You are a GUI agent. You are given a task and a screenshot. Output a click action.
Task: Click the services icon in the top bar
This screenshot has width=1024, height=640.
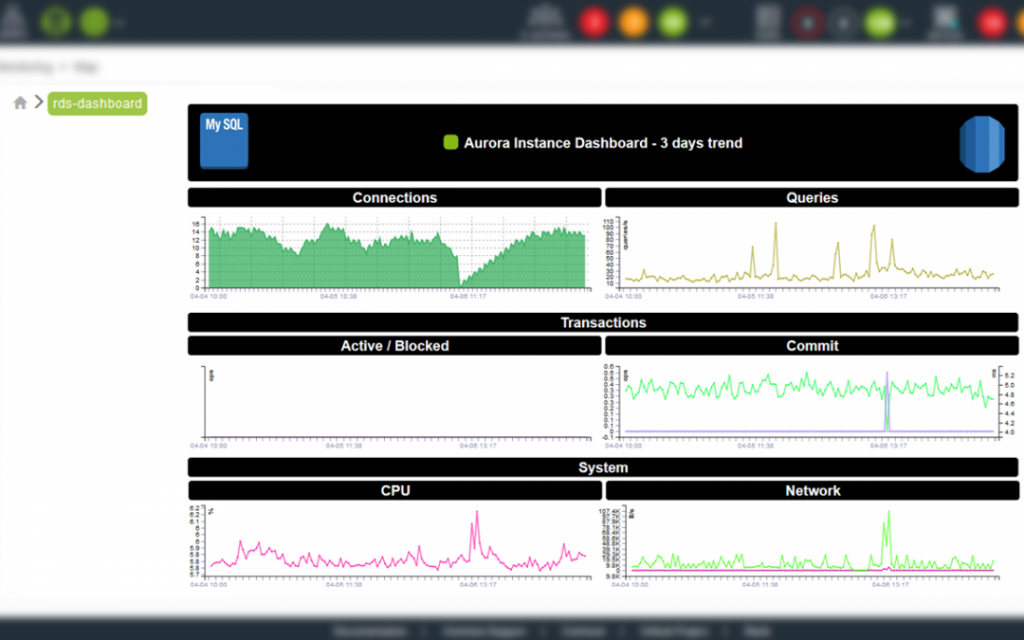(x=769, y=22)
